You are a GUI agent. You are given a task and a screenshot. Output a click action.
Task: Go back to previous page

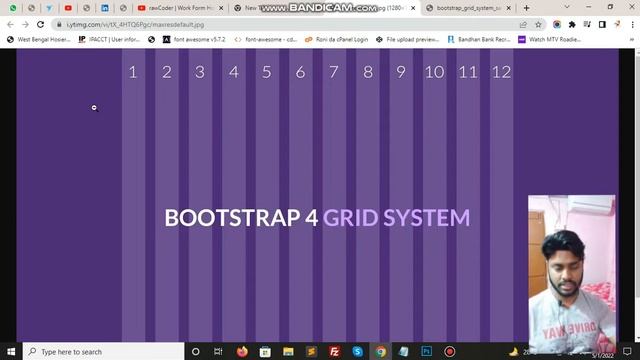point(10,24)
